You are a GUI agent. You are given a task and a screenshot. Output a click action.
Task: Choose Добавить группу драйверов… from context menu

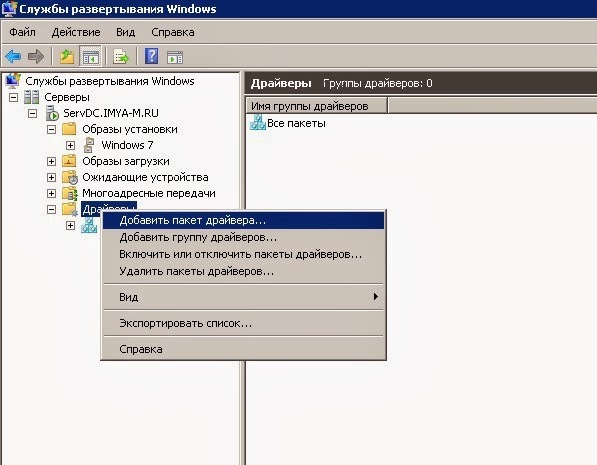[244, 238]
